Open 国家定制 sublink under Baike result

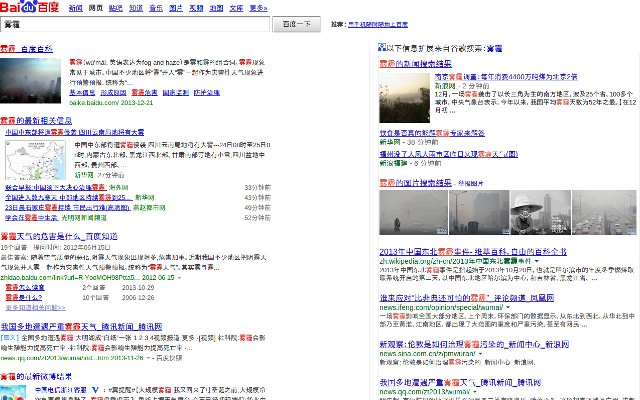176,93
